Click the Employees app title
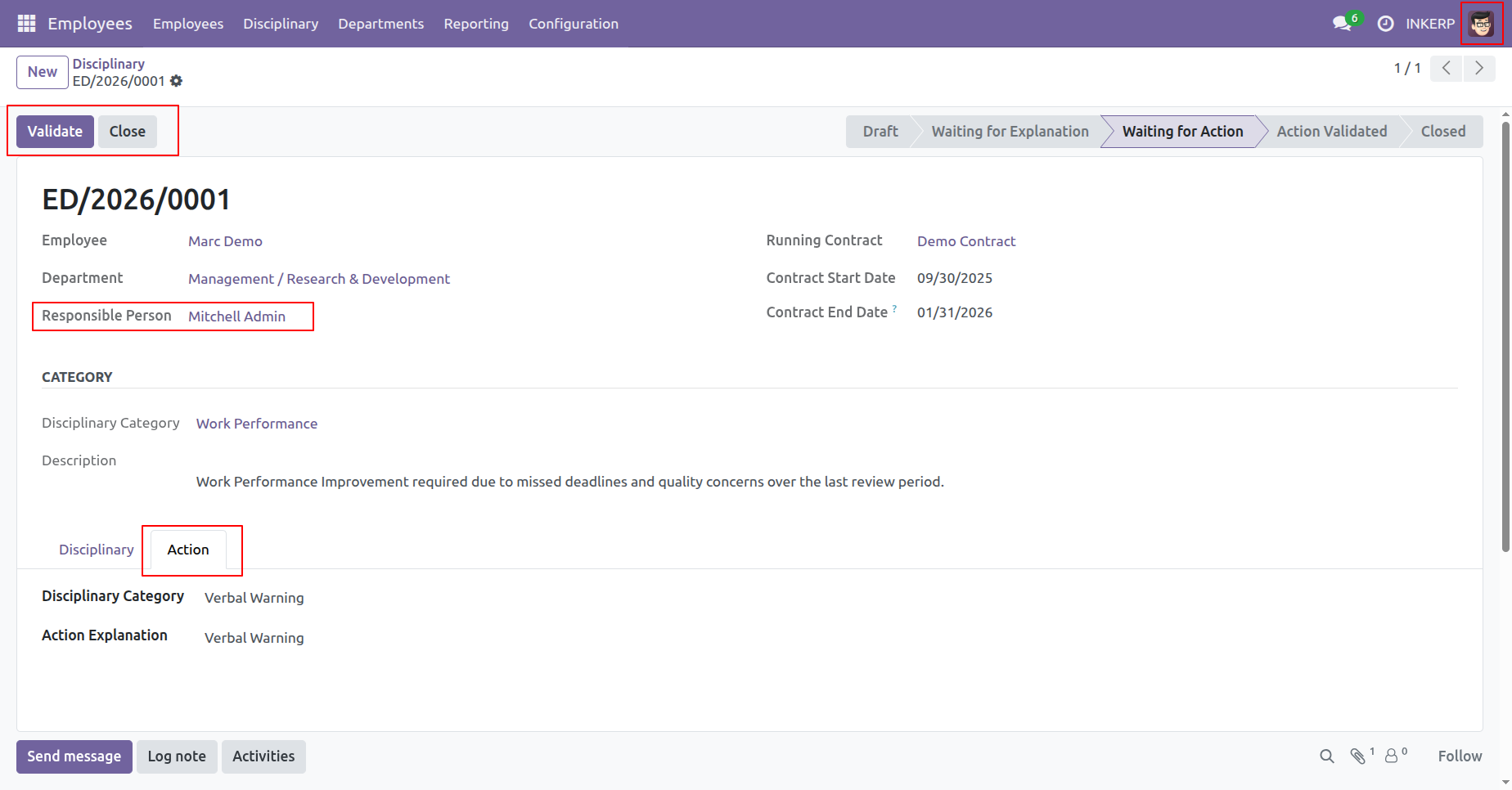Screen dimensions: 1512x790 pyautogui.click(x=90, y=24)
